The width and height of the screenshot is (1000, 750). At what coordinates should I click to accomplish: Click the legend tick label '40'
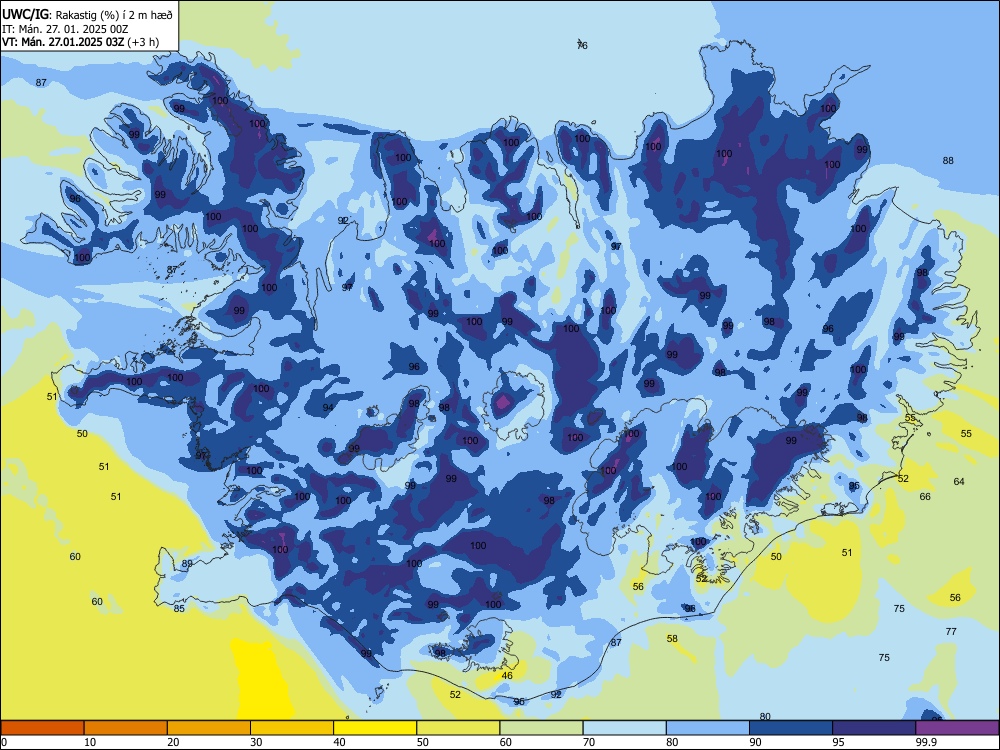pos(339,742)
